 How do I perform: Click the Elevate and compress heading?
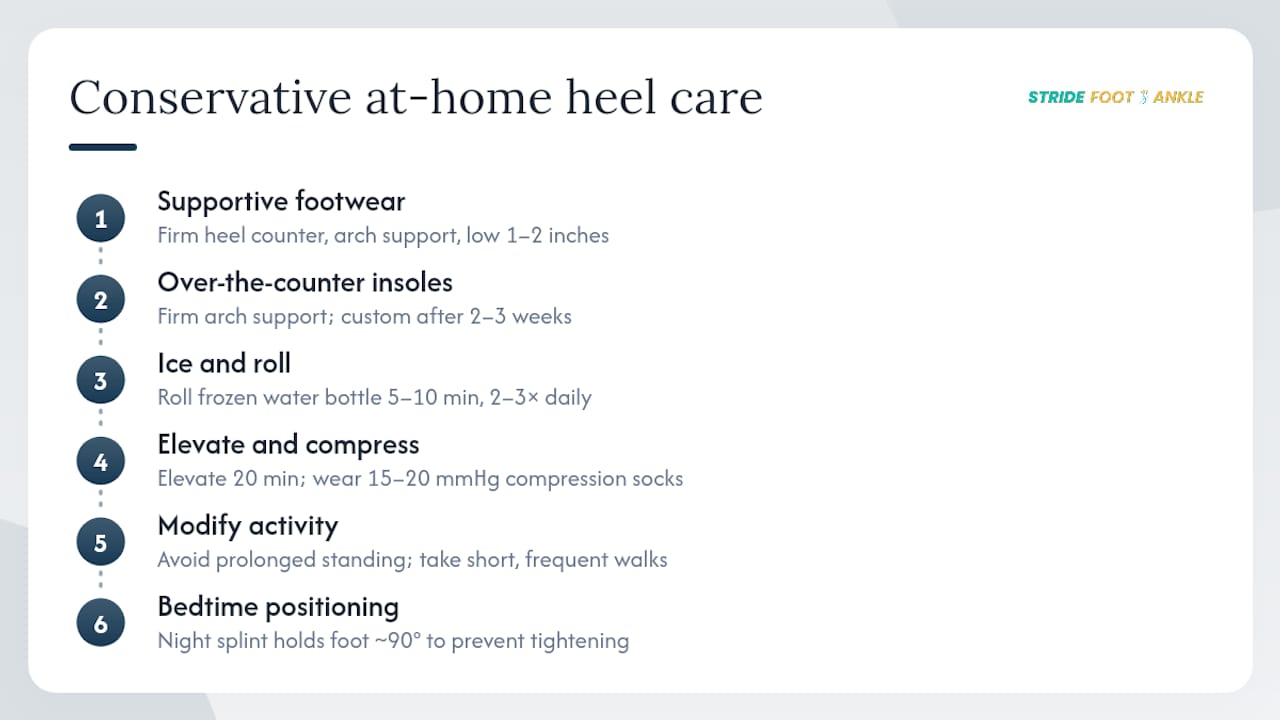(288, 444)
